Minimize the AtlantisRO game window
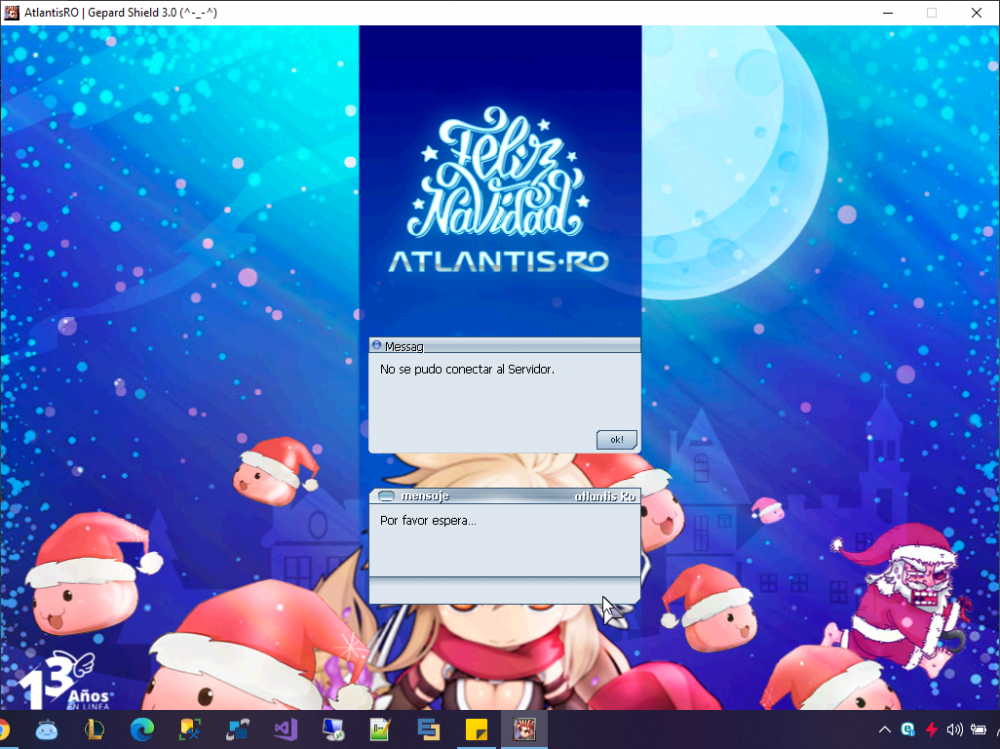 (886, 13)
